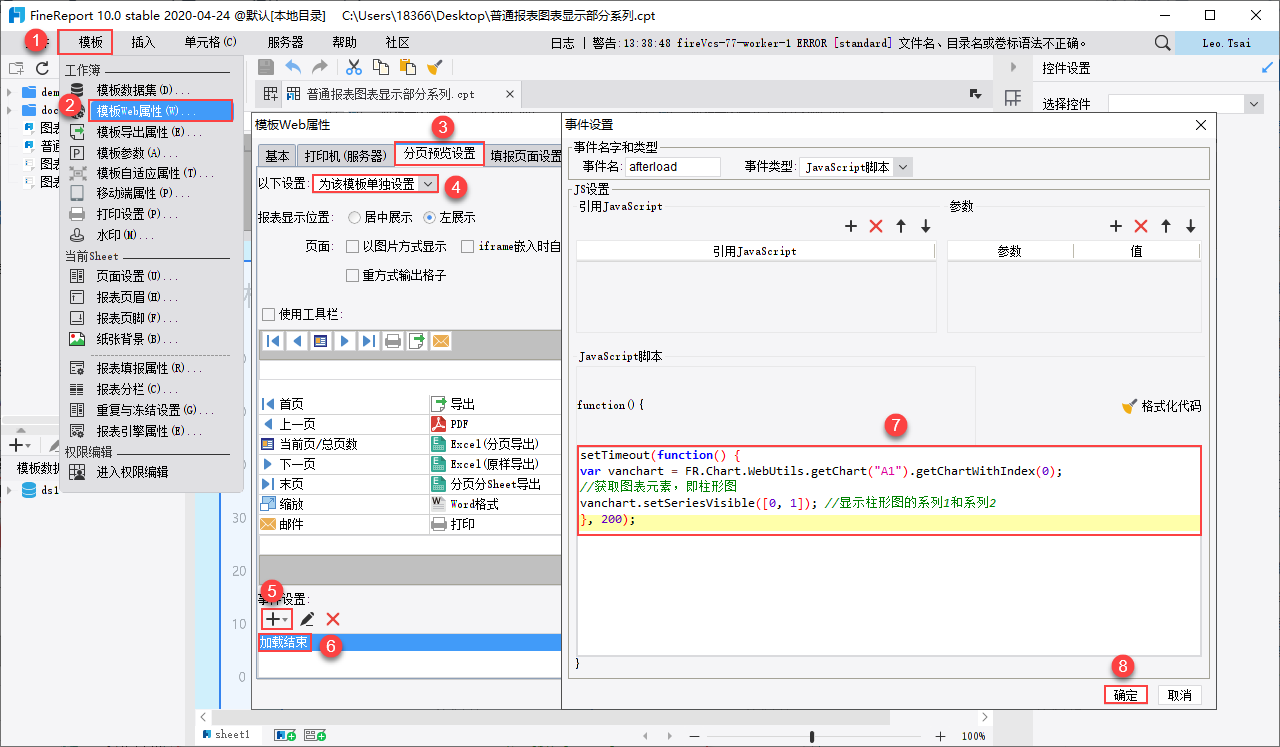The image size is (1280, 747).
Task: Click the copy icon in the toolbar
Action: coord(381,67)
